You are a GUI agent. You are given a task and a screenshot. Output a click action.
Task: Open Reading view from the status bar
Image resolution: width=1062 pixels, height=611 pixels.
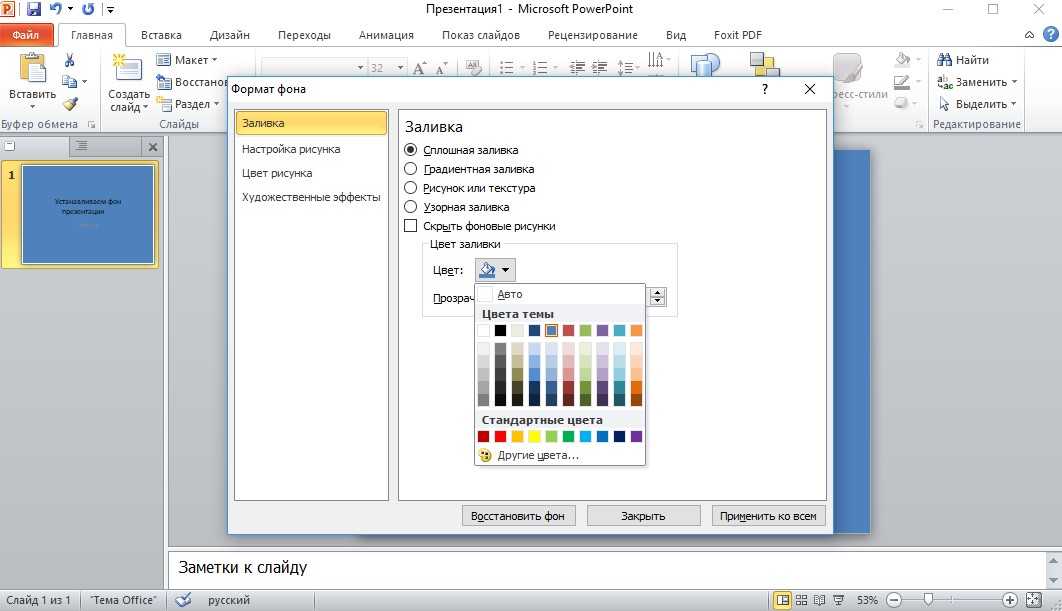pyautogui.click(x=820, y=600)
